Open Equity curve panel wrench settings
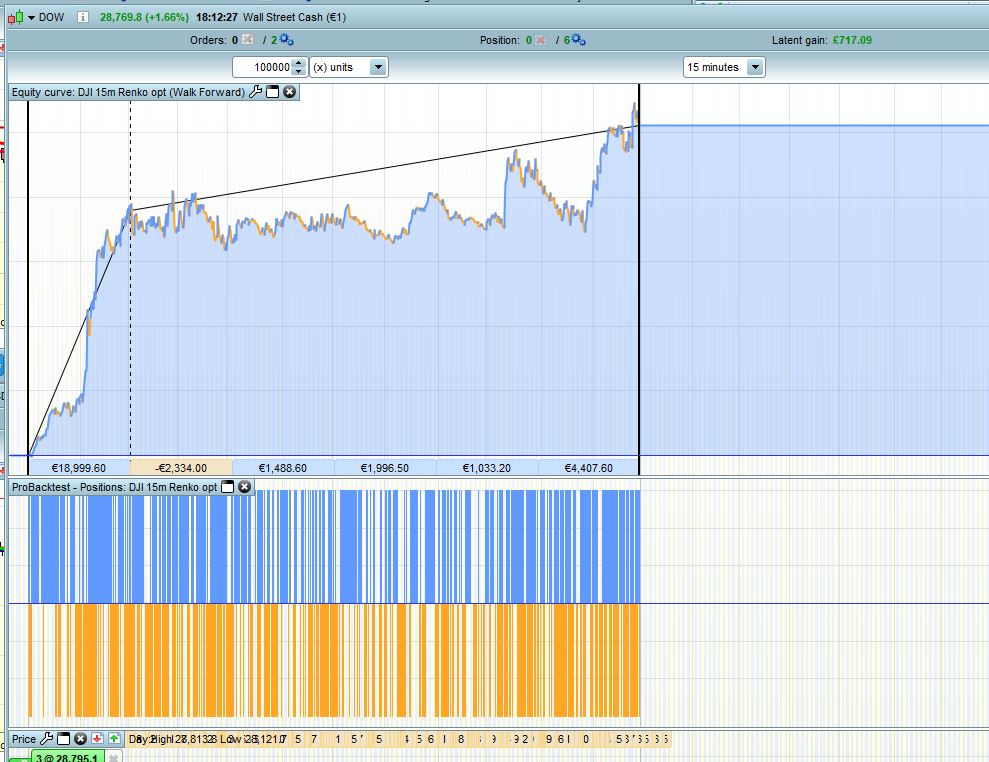Viewport: 989px width, 762px height. (x=255, y=92)
